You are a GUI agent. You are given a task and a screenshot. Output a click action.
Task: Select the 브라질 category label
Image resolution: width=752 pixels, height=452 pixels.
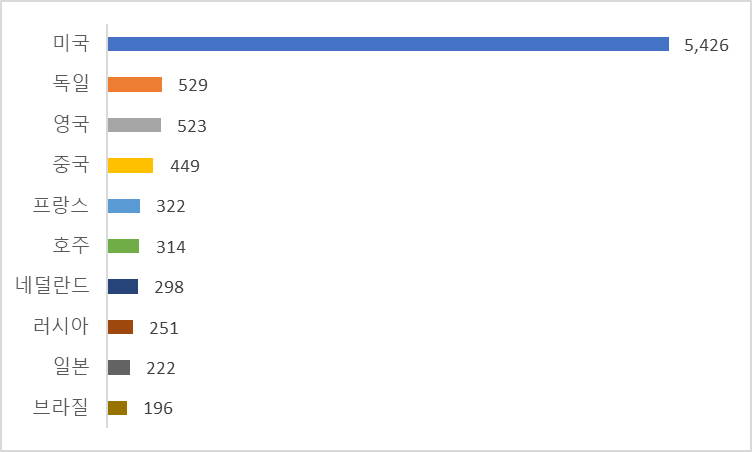pyautogui.click(x=60, y=408)
